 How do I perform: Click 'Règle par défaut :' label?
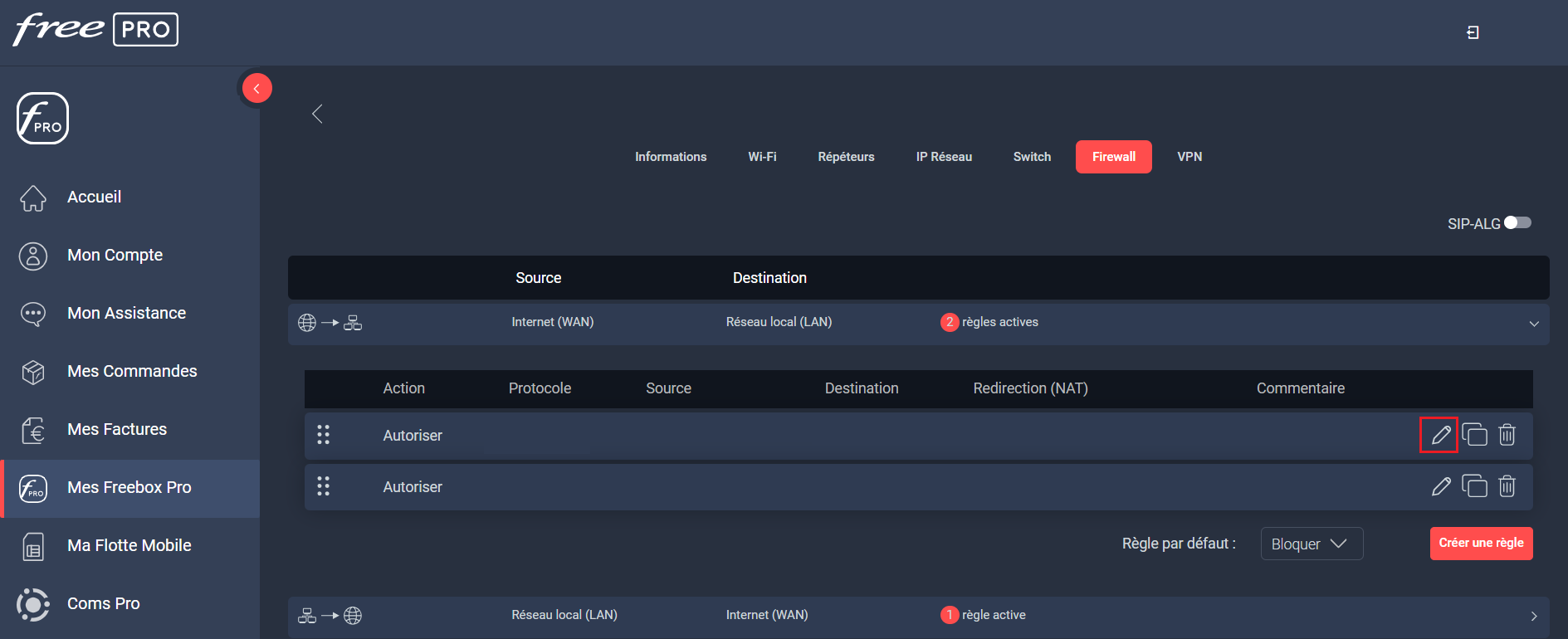pos(1179,544)
